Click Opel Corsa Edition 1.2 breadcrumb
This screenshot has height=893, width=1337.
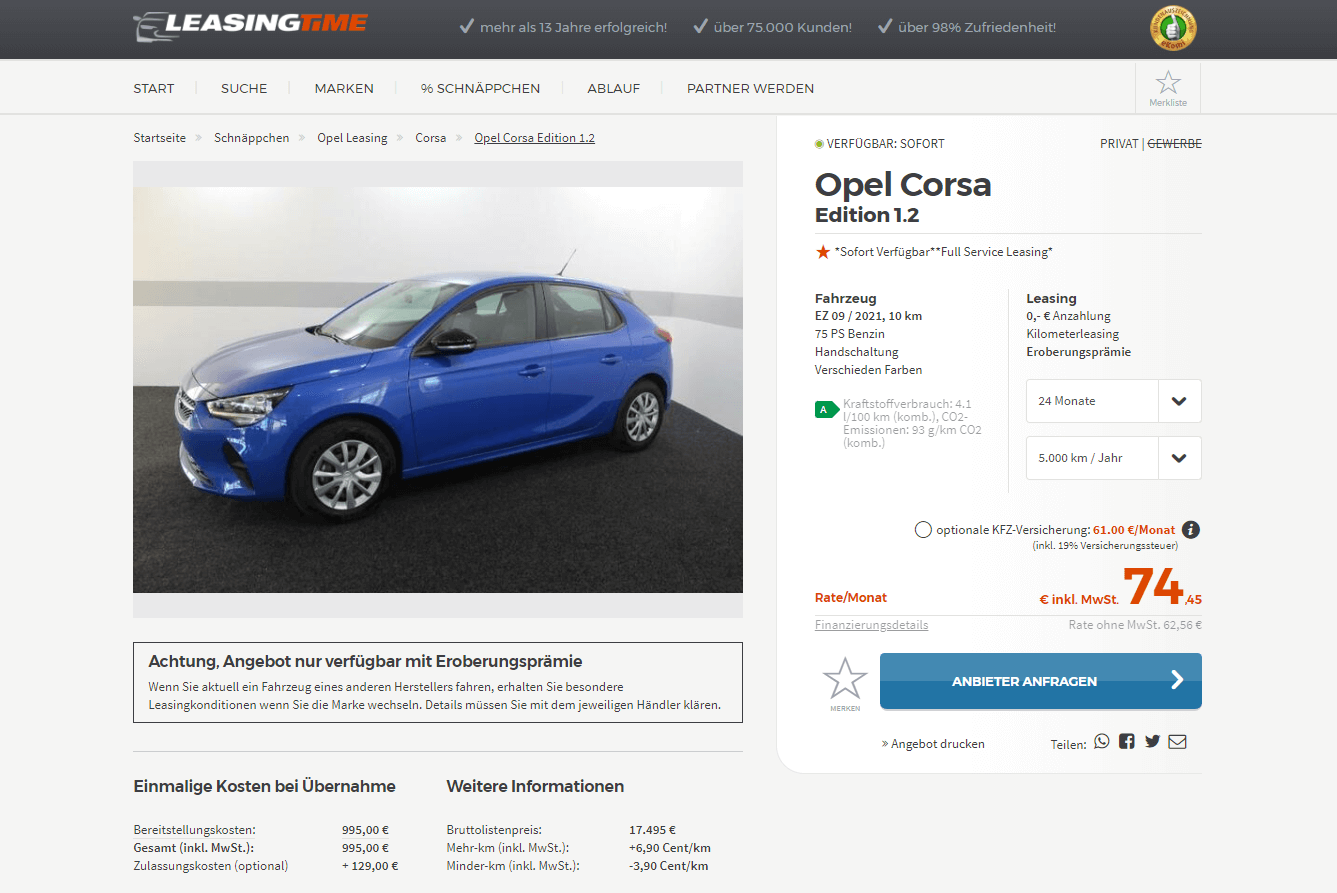coord(534,138)
